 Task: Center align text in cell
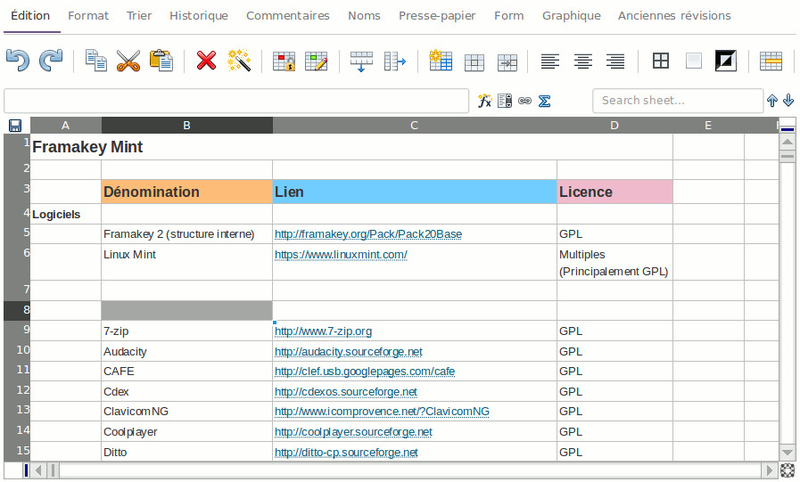coord(583,61)
